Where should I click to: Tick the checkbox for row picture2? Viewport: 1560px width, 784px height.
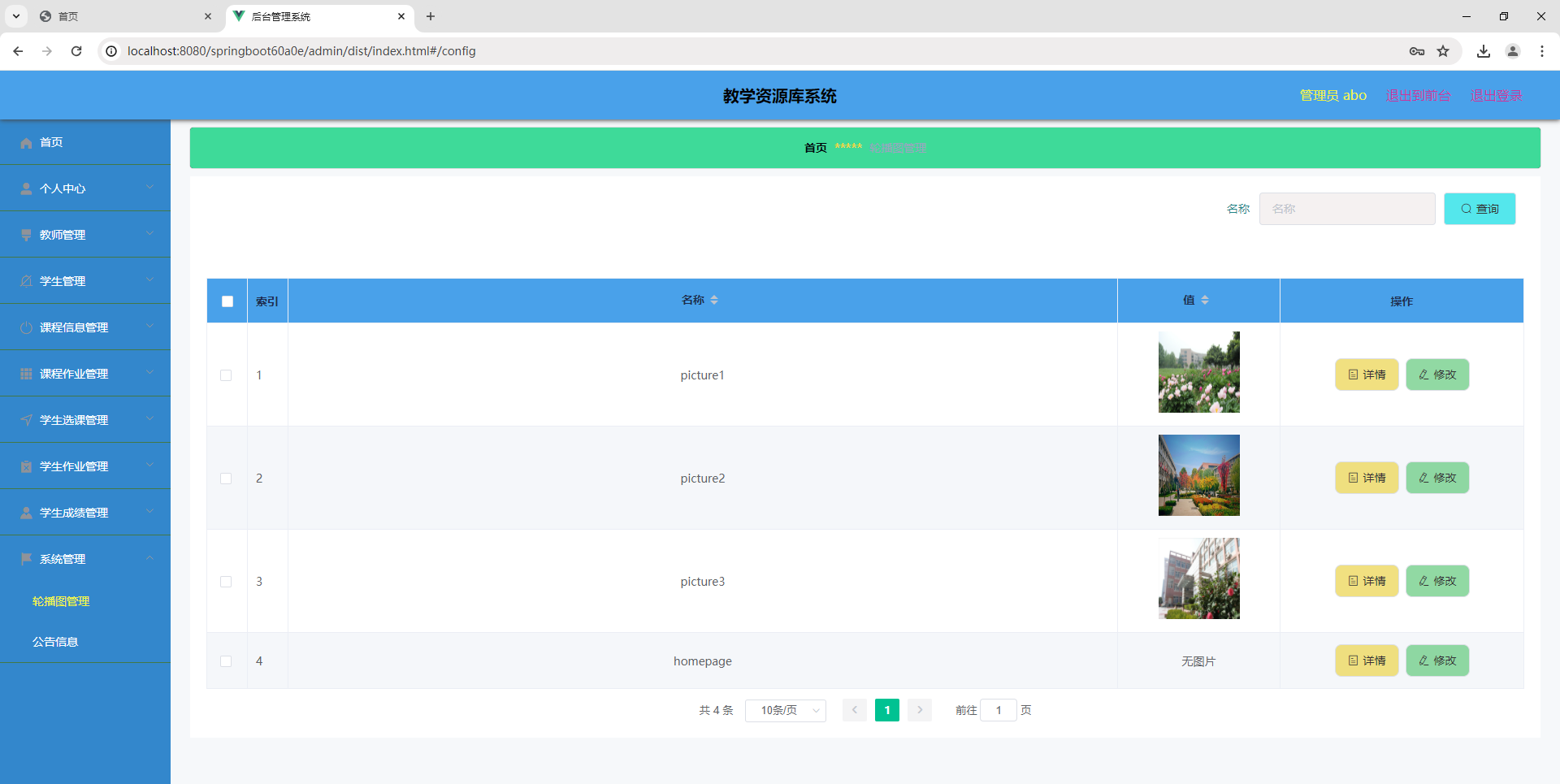[x=227, y=479]
